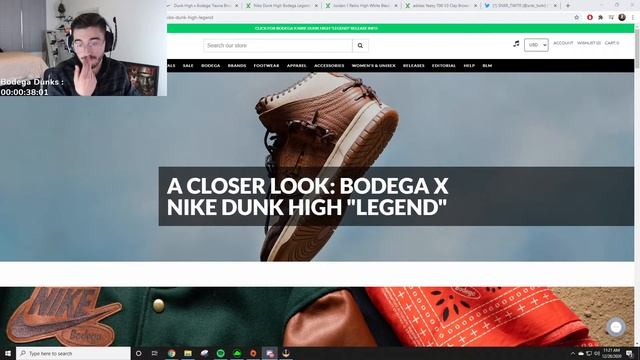
Task: Open the RELEASES menu
Action: click(x=413, y=66)
